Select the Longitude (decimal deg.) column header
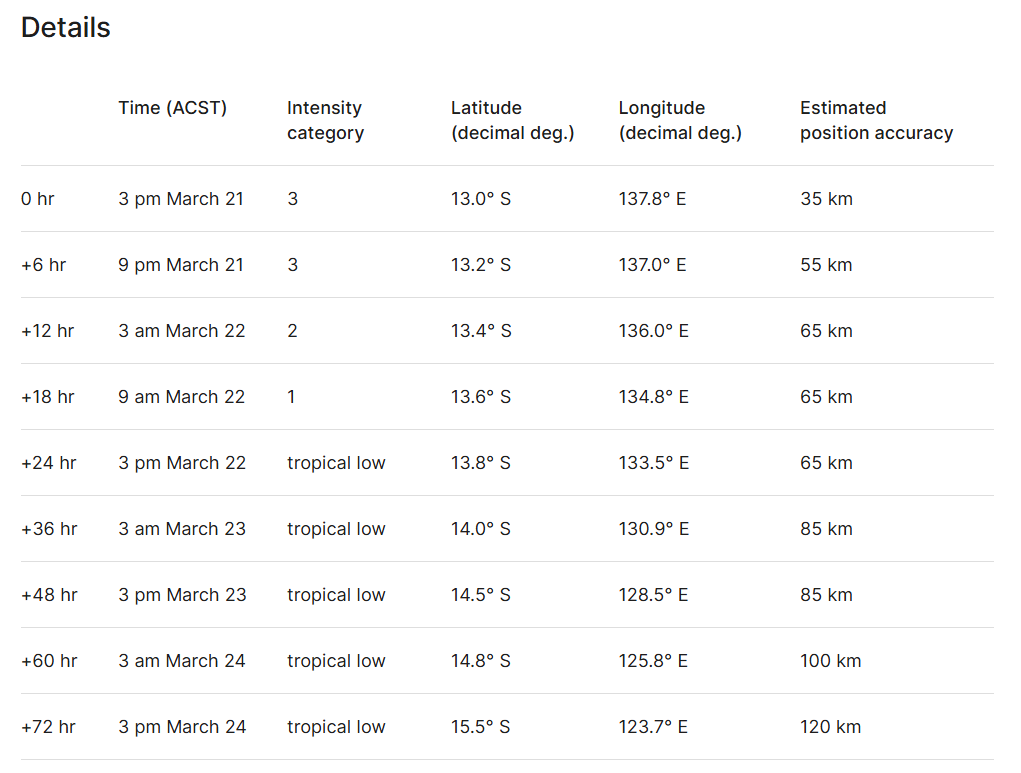This screenshot has width=1021, height=773. click(680, 120)
